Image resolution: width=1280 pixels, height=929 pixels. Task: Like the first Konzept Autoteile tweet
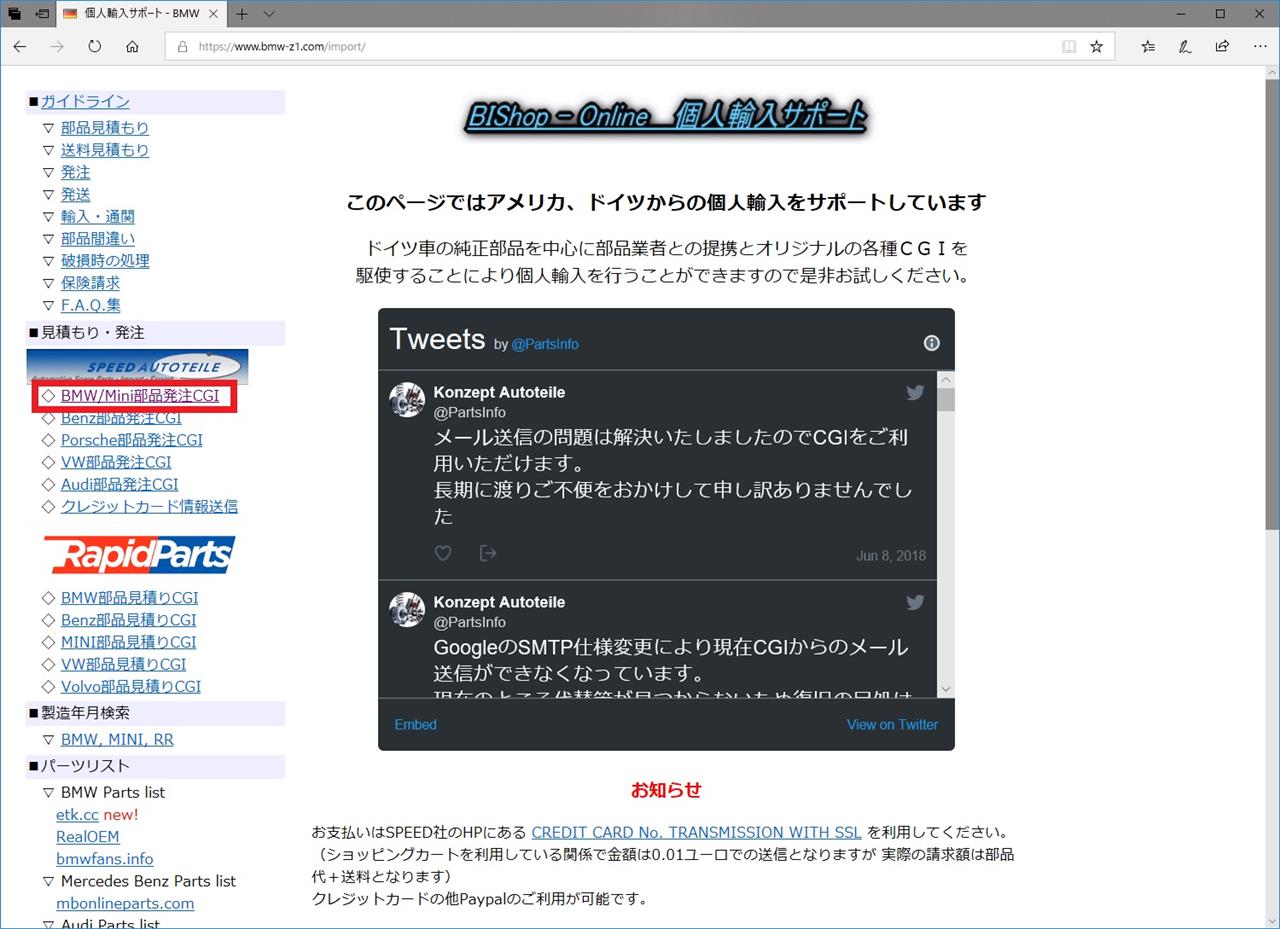[443, 553]
